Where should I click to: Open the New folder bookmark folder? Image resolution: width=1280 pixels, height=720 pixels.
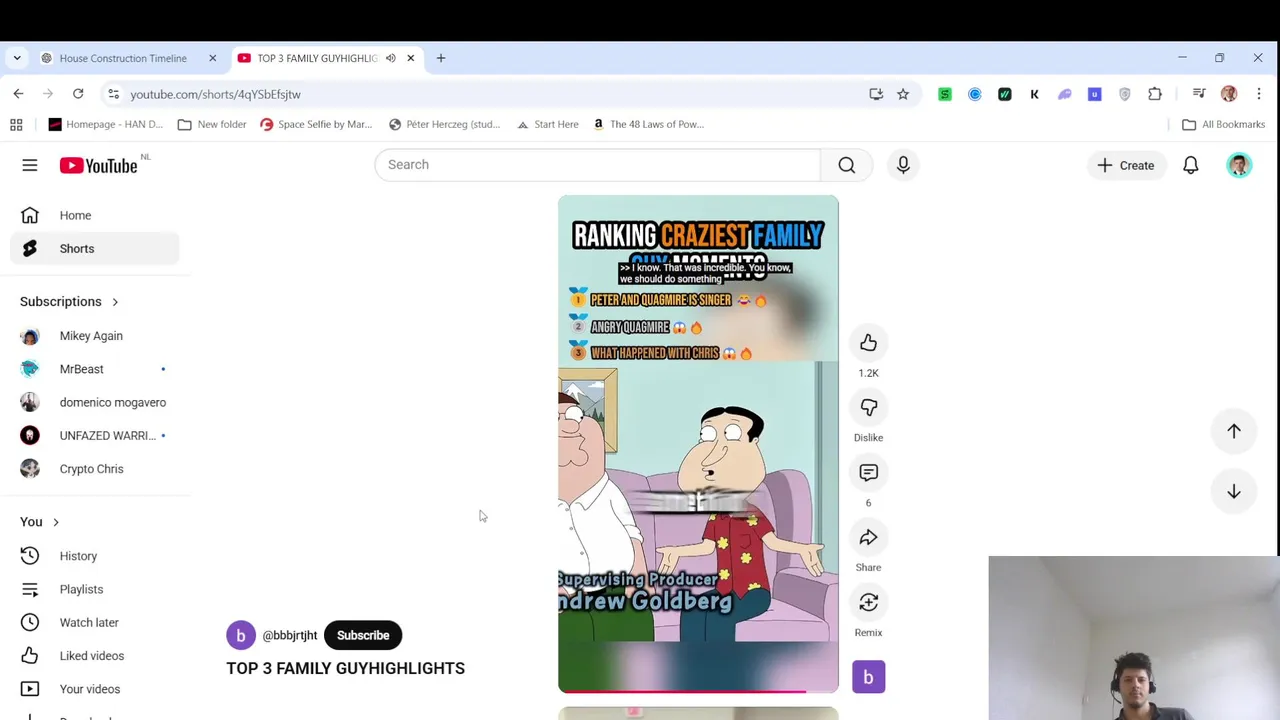pos(212,125)
